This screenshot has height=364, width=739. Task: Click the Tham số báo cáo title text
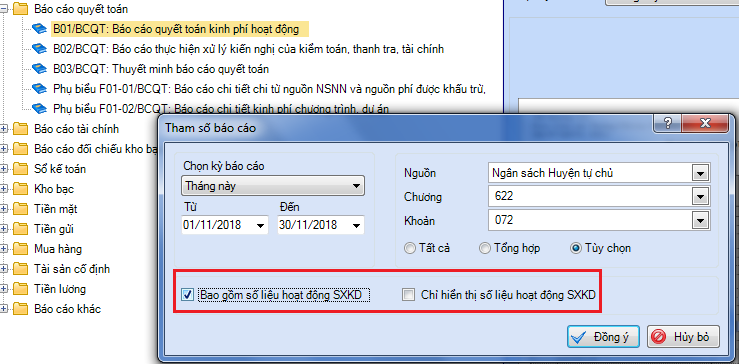click(211, 128)
